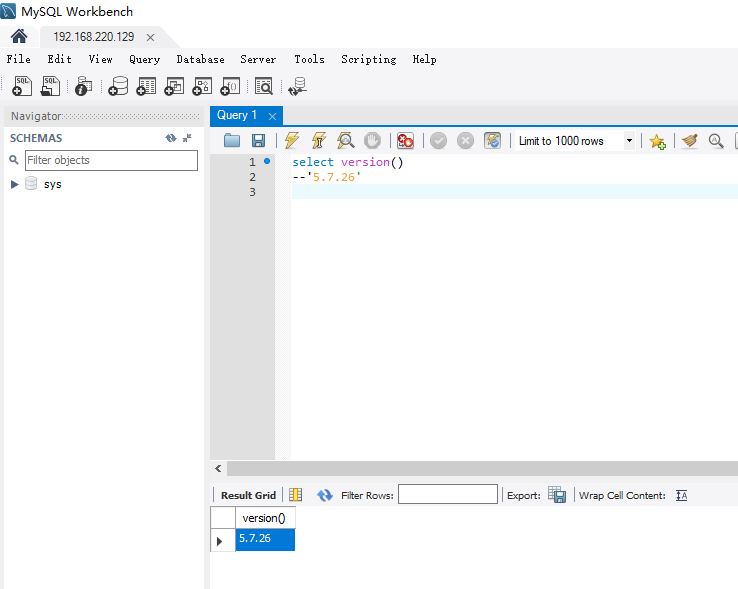This screenshot has width=738, height=589.
Task: Reconnect to the DBMS icon
Action: pos(297,86)
